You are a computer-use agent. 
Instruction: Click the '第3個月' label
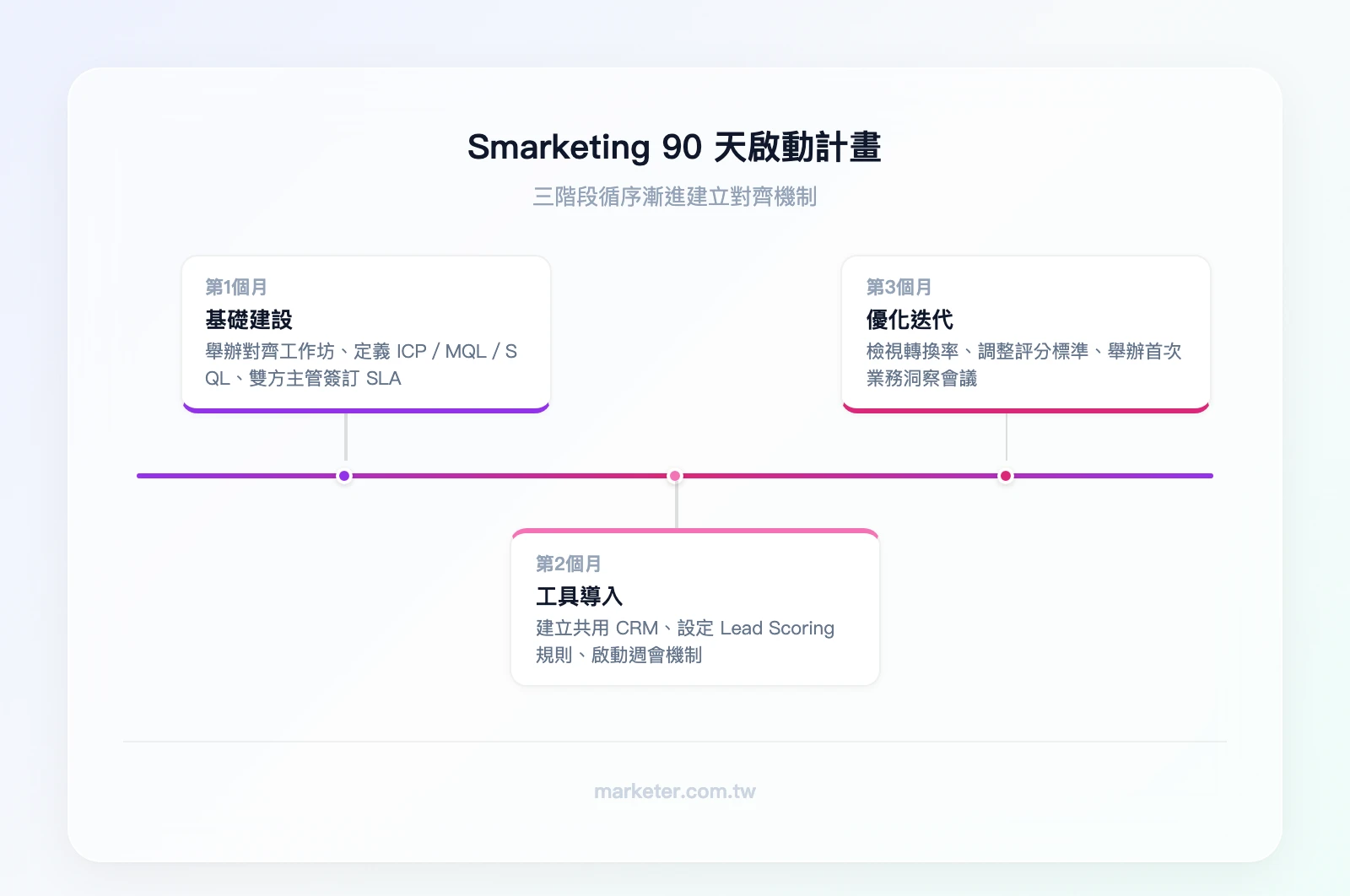click(899, 287)
